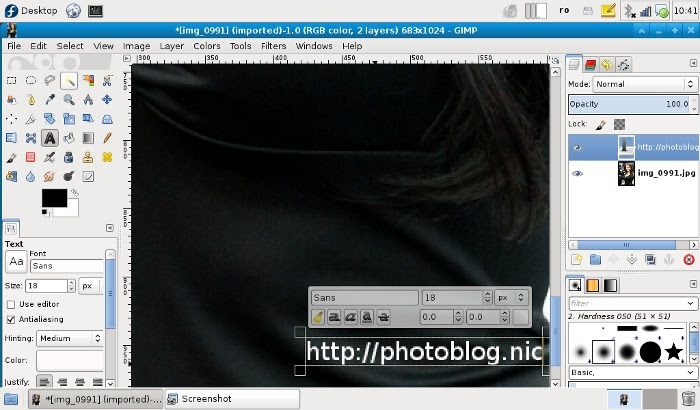Image resolution: width=700 pixels, height=410 pixels.
Task: Select the Rotate tool
Action: point(50,119)
